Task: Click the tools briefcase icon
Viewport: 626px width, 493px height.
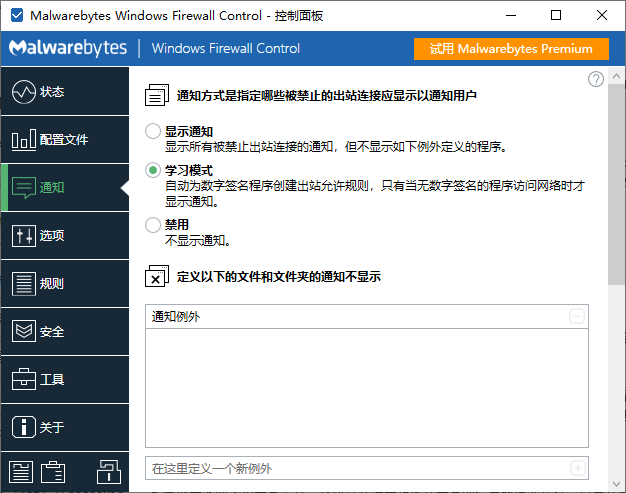Action: (24, 379)
